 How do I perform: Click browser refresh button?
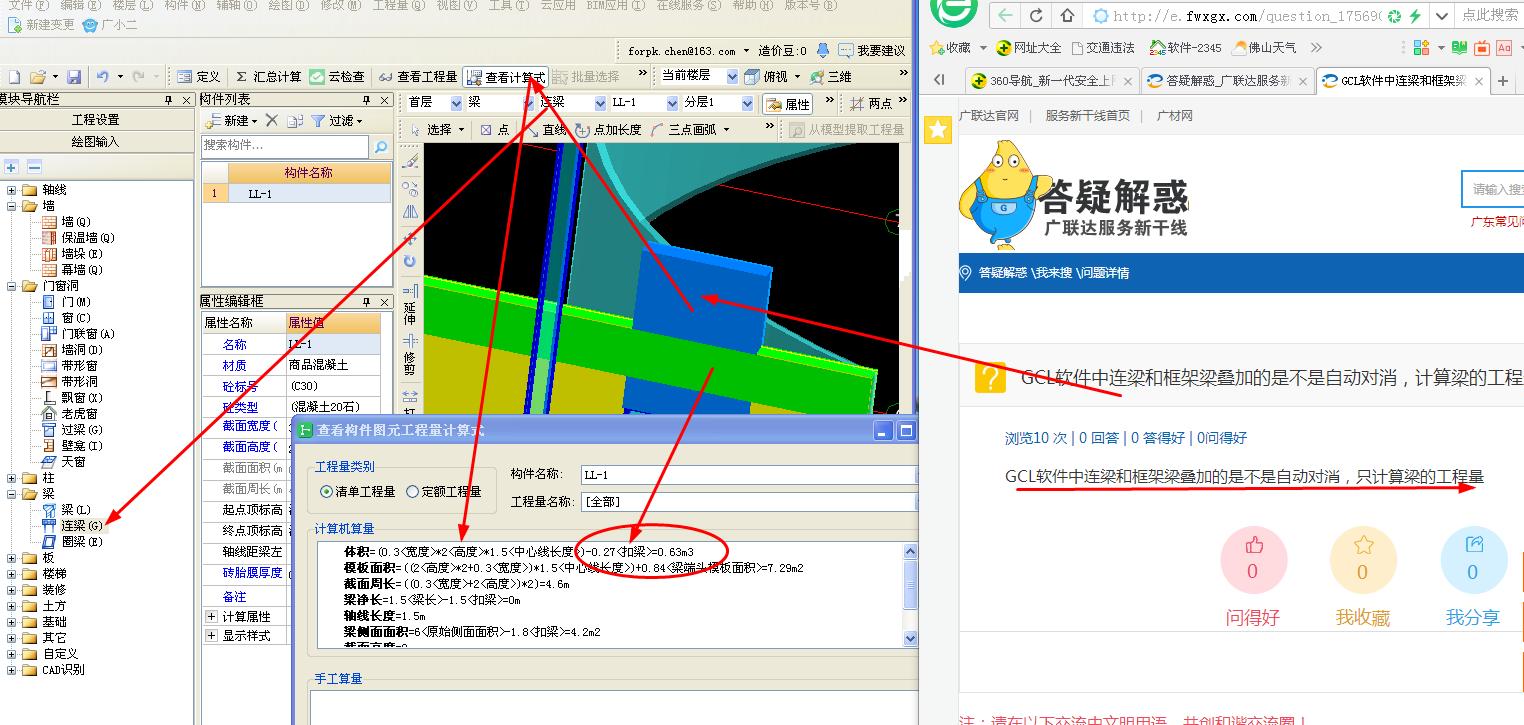pos(1036,16)
